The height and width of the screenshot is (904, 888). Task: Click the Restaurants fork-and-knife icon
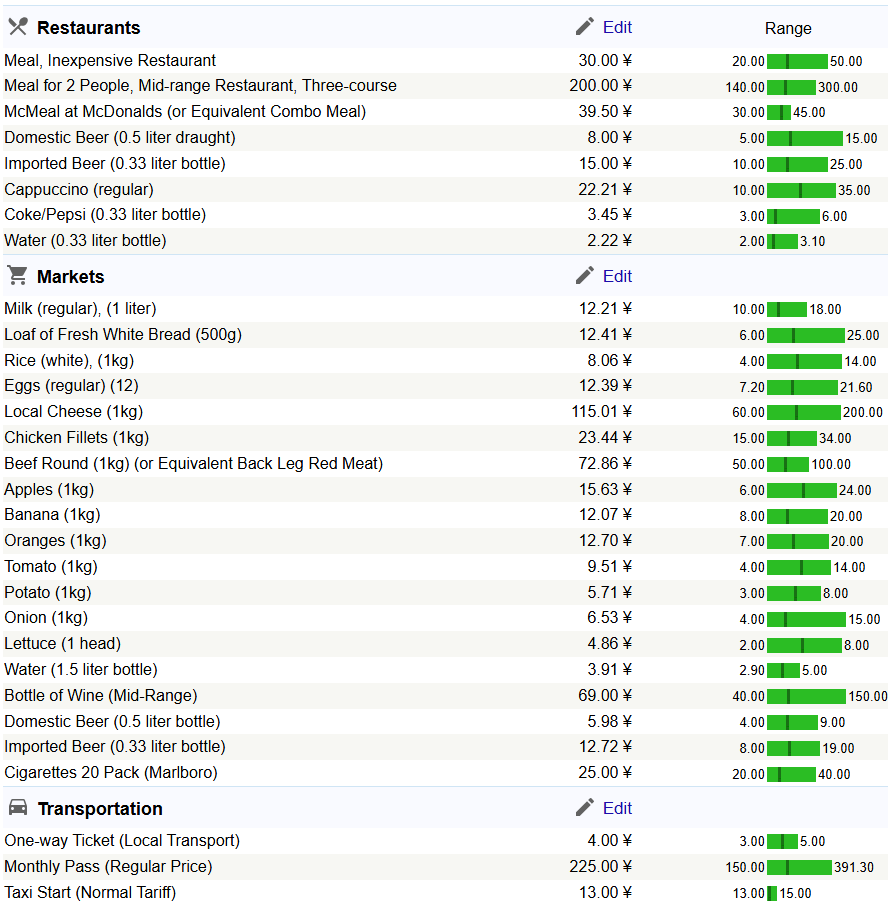tap(18, 27)
